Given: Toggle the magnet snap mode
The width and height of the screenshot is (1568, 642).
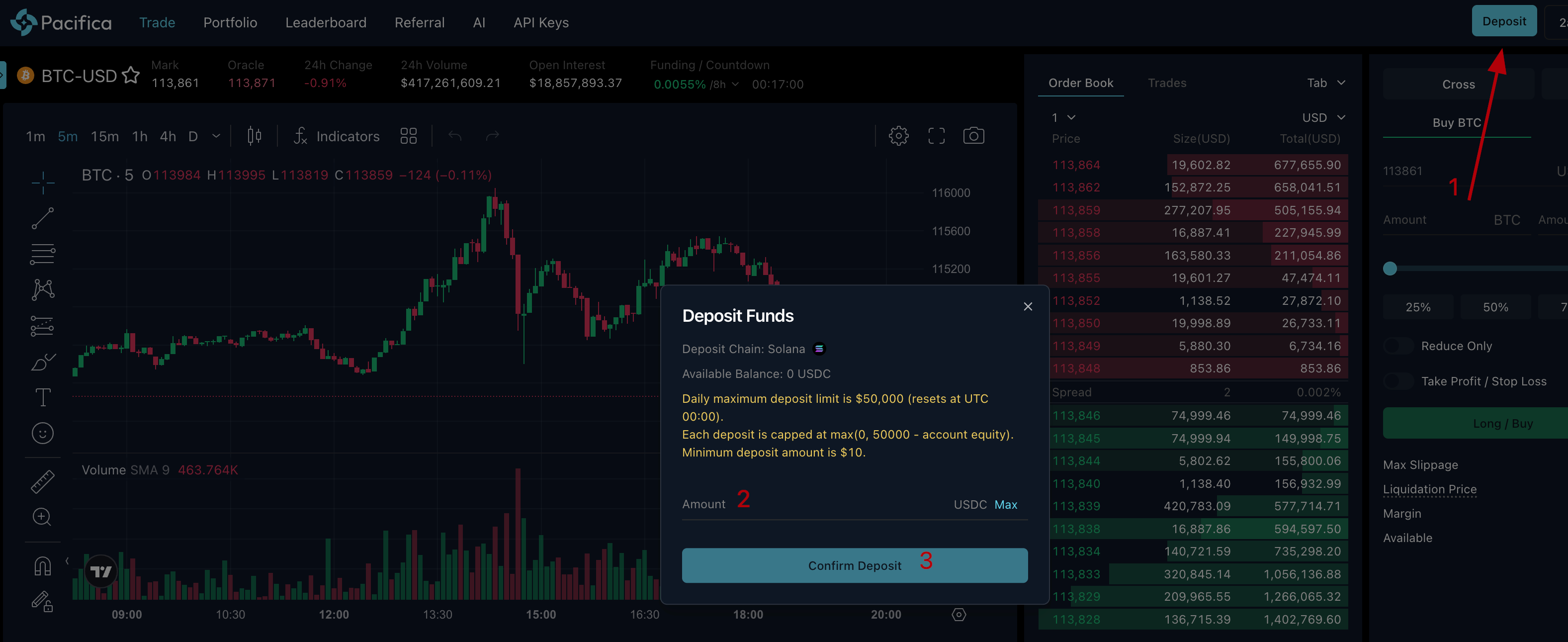Looking at the screenshot, I should tap(43, 566).
